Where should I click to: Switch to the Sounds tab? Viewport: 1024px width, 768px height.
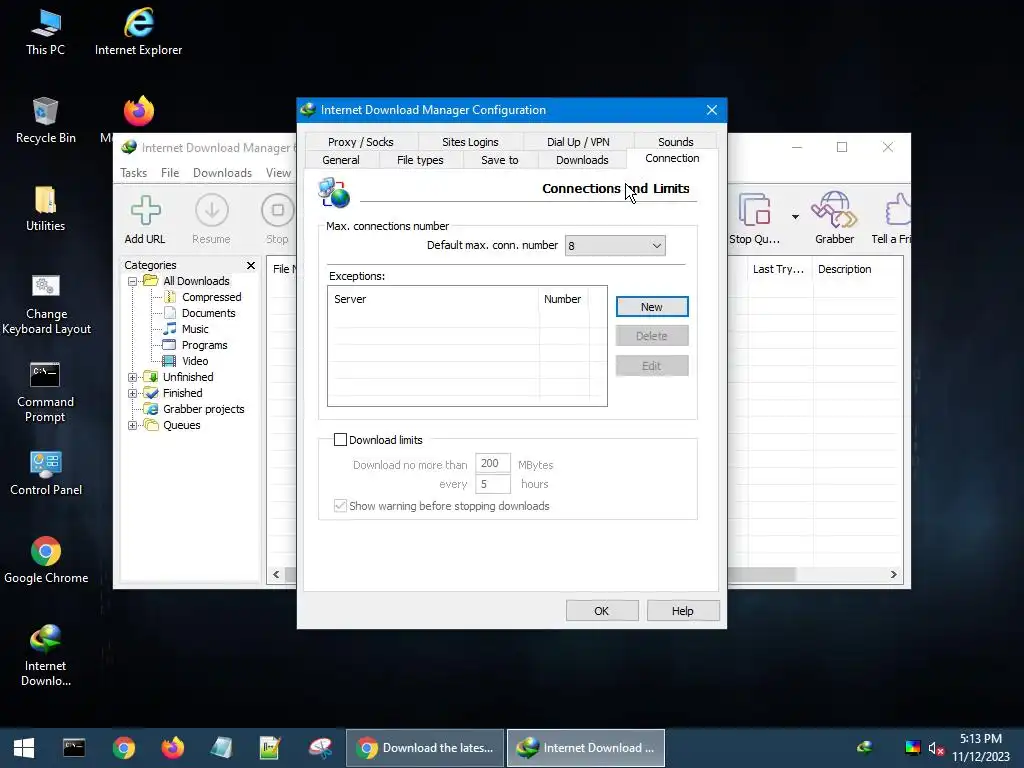point(675,142)
